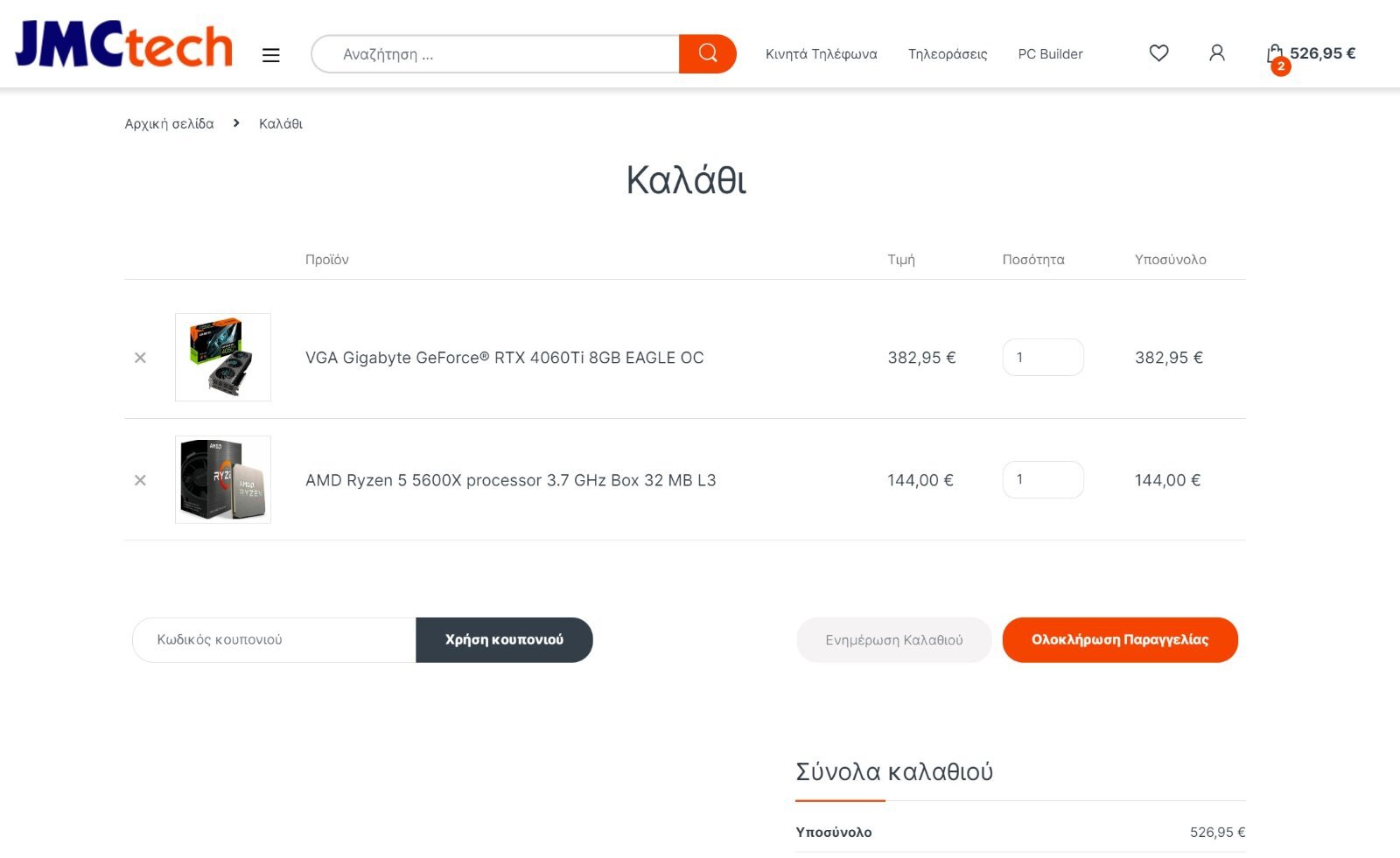Click the Σύνολα καλαθιού heading
Viewport: 1400px width, 858px height.
pyautogui.click(x=894, y=771)
